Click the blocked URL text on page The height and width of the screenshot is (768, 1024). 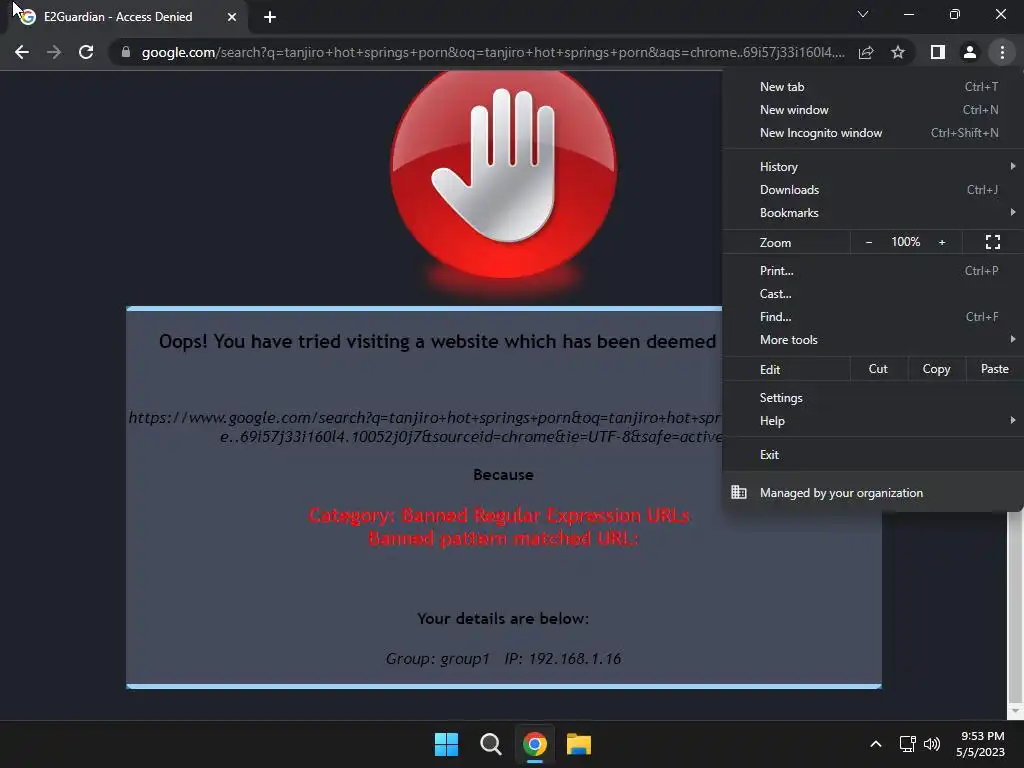coord(425,427)
